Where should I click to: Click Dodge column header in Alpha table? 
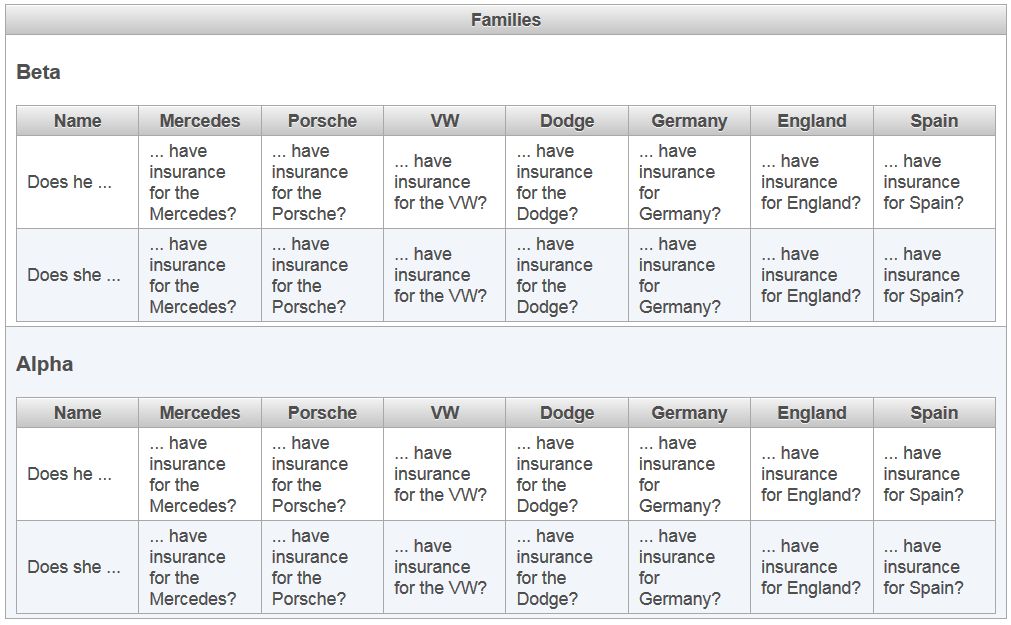(x=567, y=413)
